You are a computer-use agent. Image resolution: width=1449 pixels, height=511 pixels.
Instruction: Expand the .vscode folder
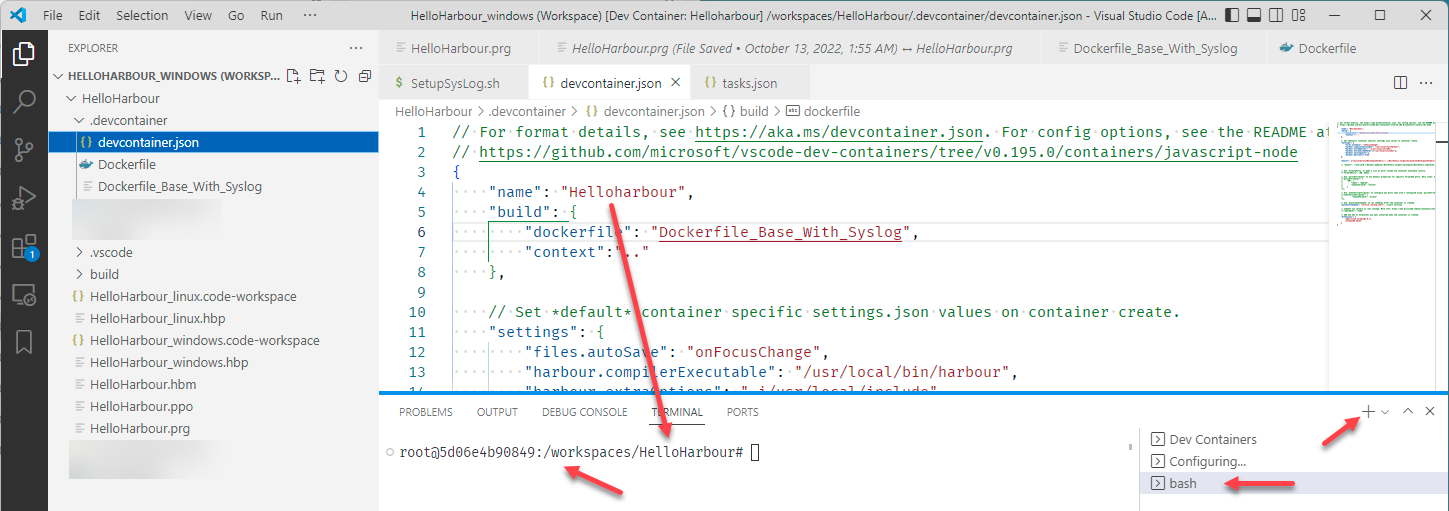click(x=111, y=252)
